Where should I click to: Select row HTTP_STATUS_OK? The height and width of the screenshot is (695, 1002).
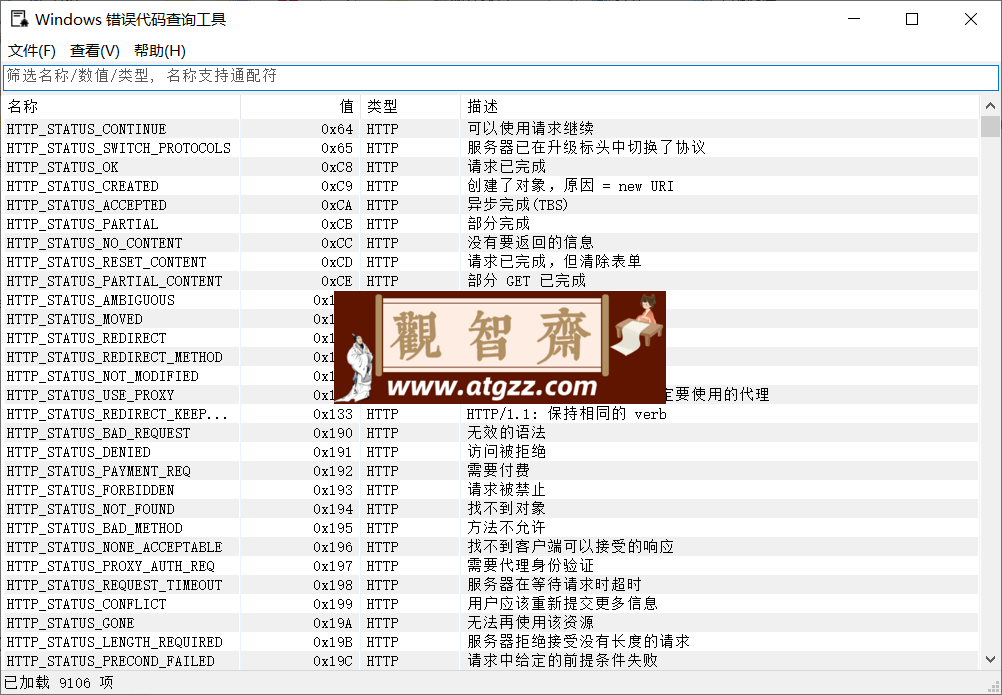[491, 167]
